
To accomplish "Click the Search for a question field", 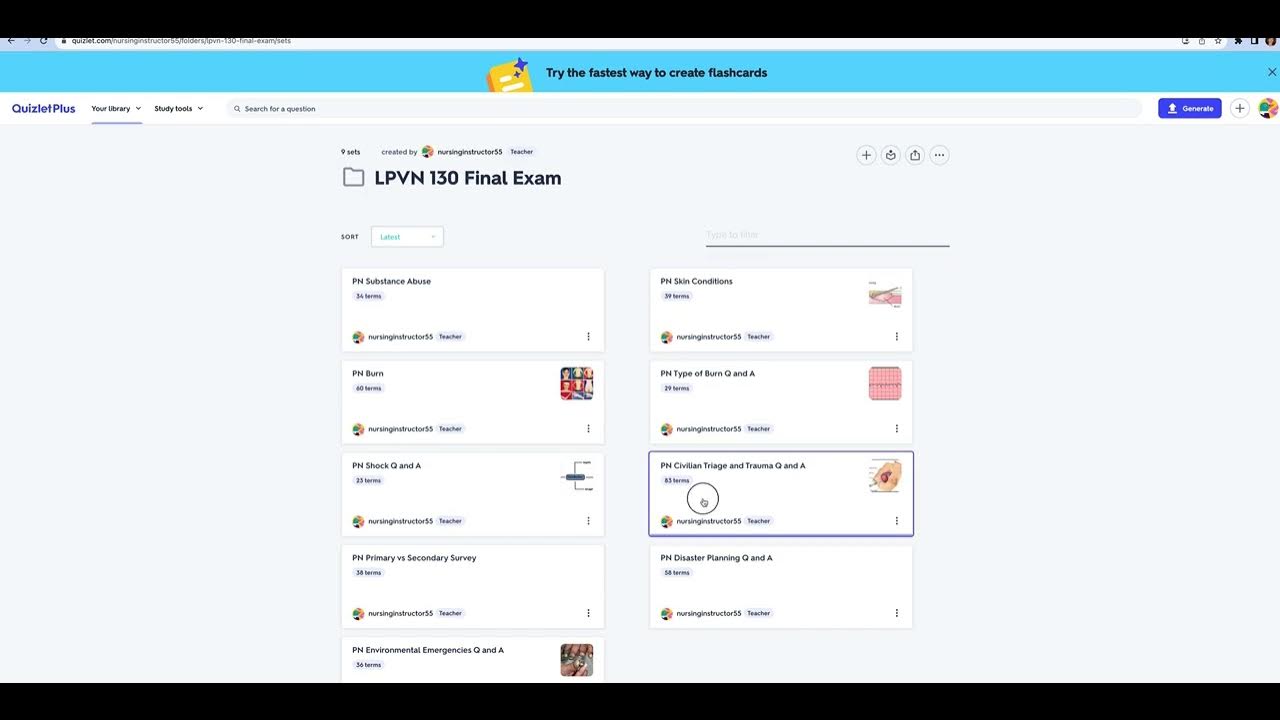I will point(684,108).
